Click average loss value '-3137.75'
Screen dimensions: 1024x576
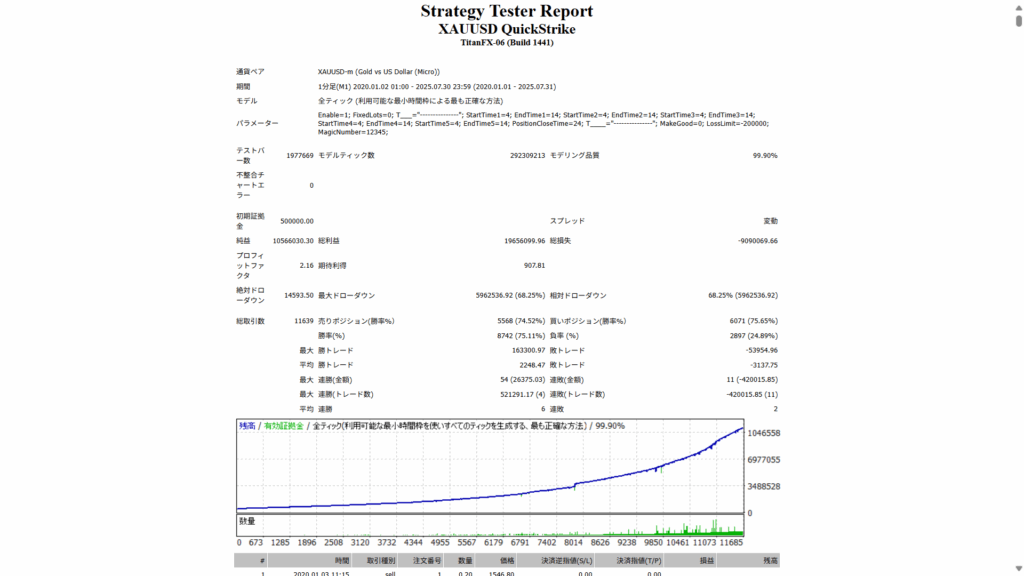[763, 365]
